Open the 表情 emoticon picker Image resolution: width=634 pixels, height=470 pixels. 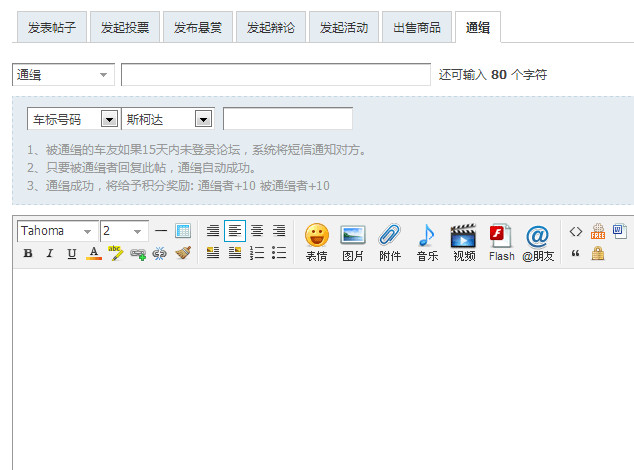coord(317,242)
